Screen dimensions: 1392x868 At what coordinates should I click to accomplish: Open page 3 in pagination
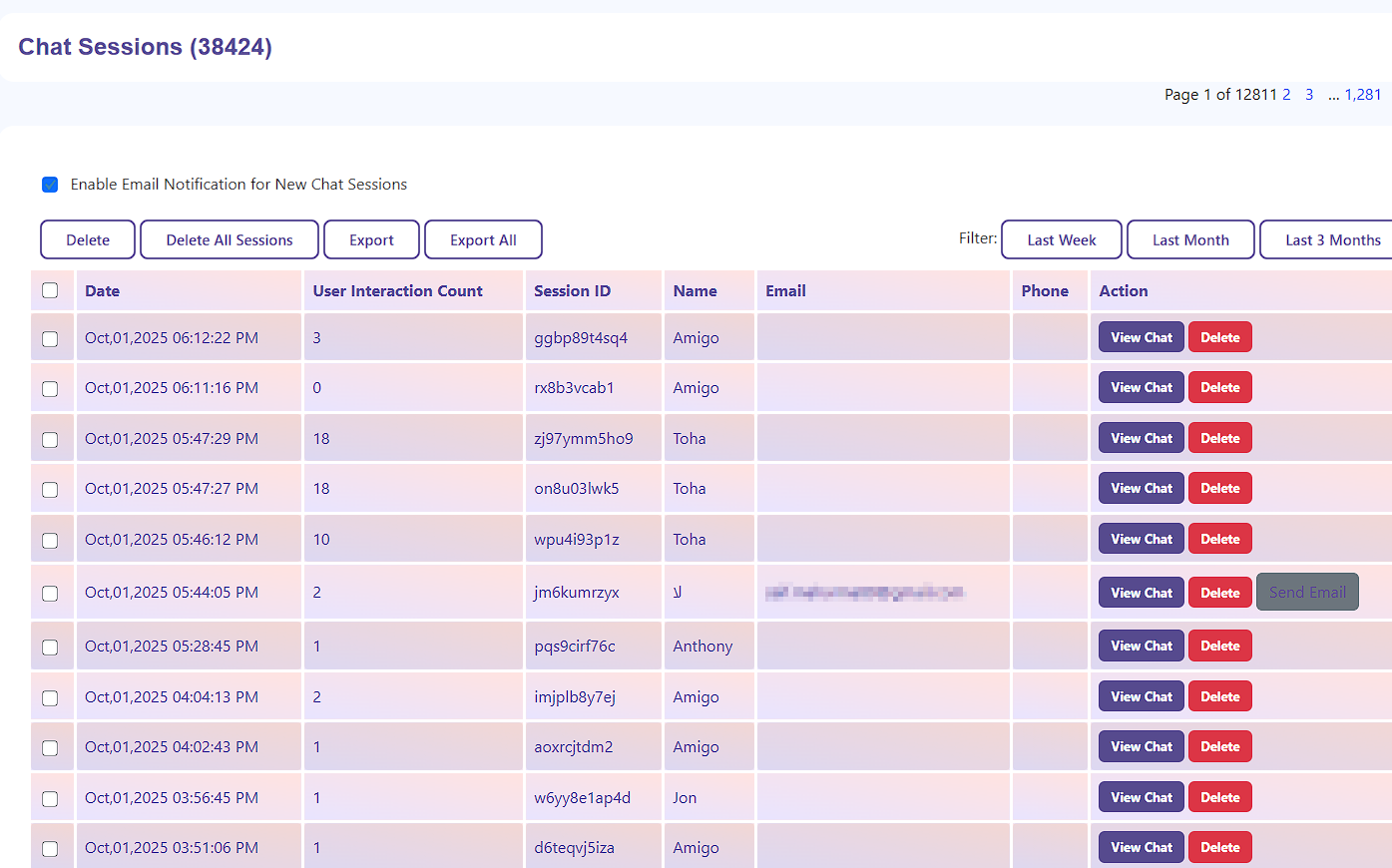(1309, 95)
